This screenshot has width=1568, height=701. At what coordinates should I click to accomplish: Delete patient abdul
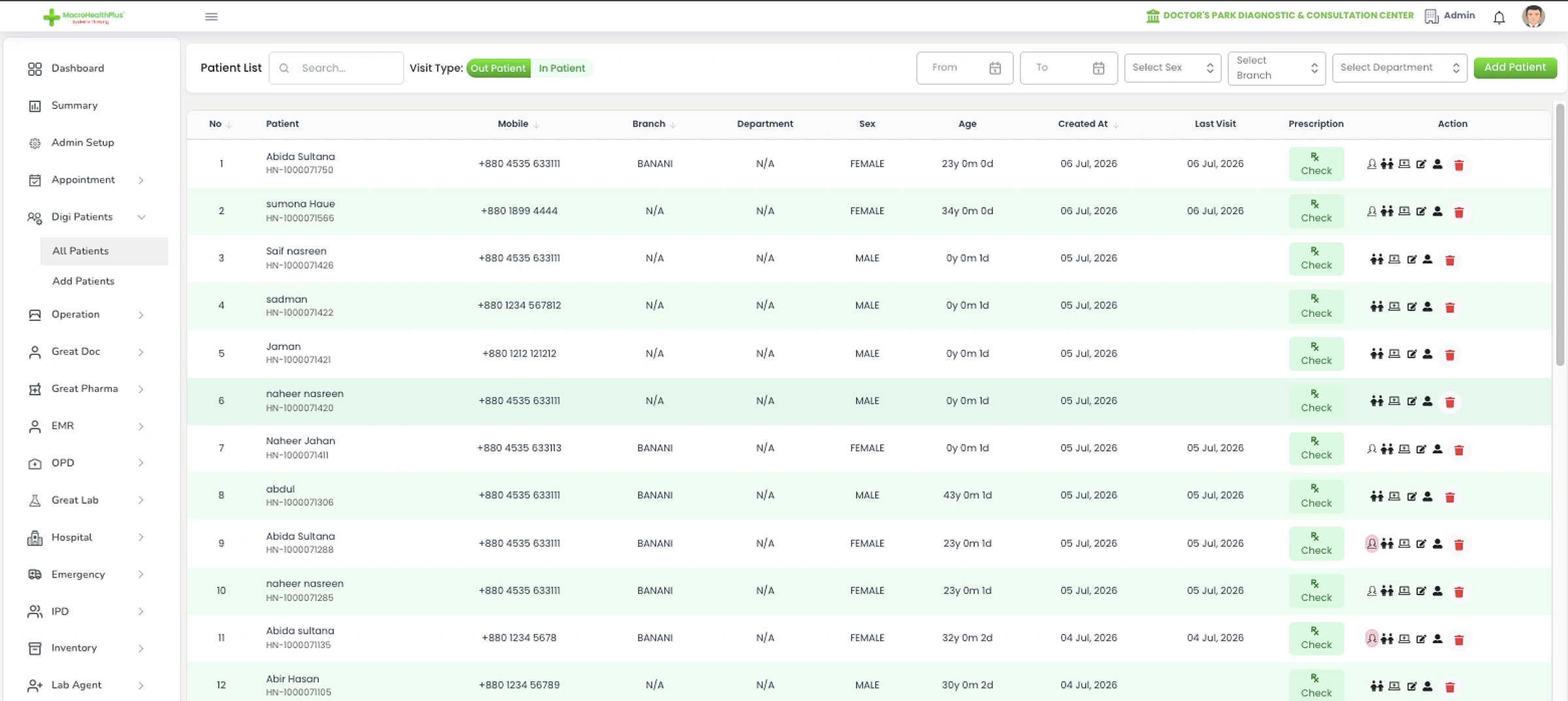point(1449,497)
